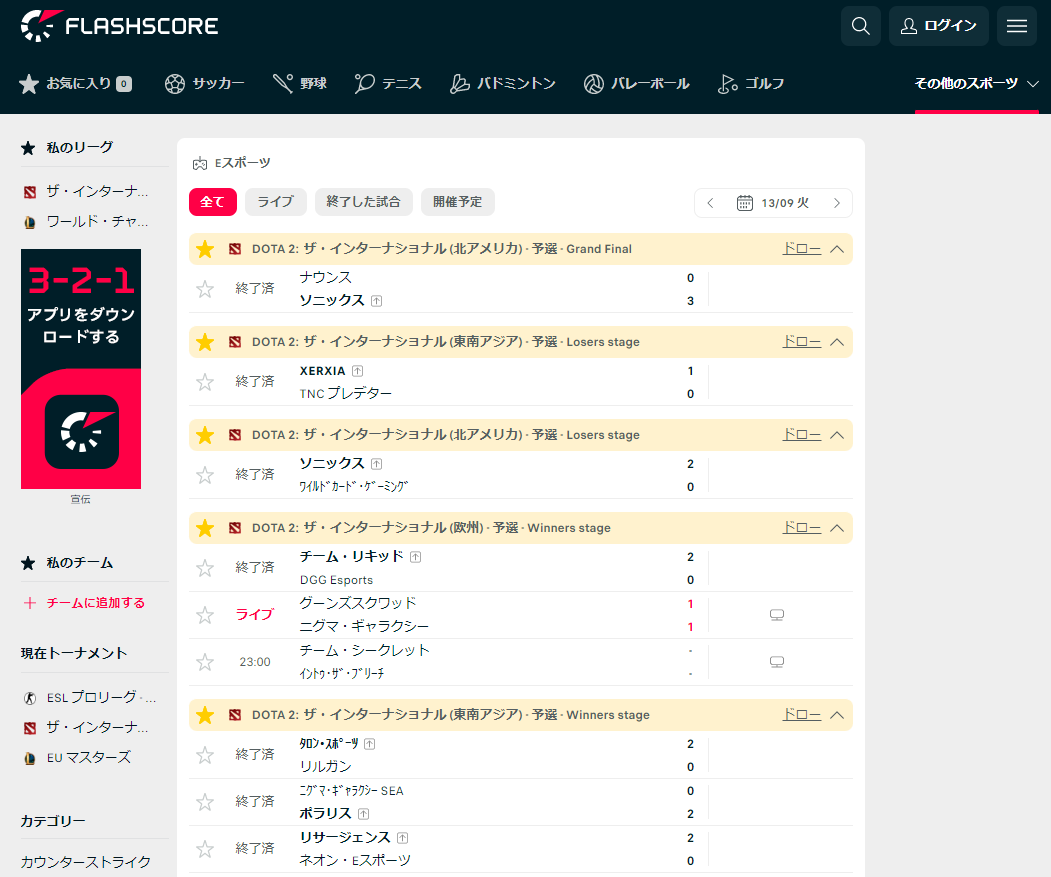Screen dimensions: 1051x877
Task: Unstar the 北アメリカ Grand Final league header
Action: pos(204,248)
